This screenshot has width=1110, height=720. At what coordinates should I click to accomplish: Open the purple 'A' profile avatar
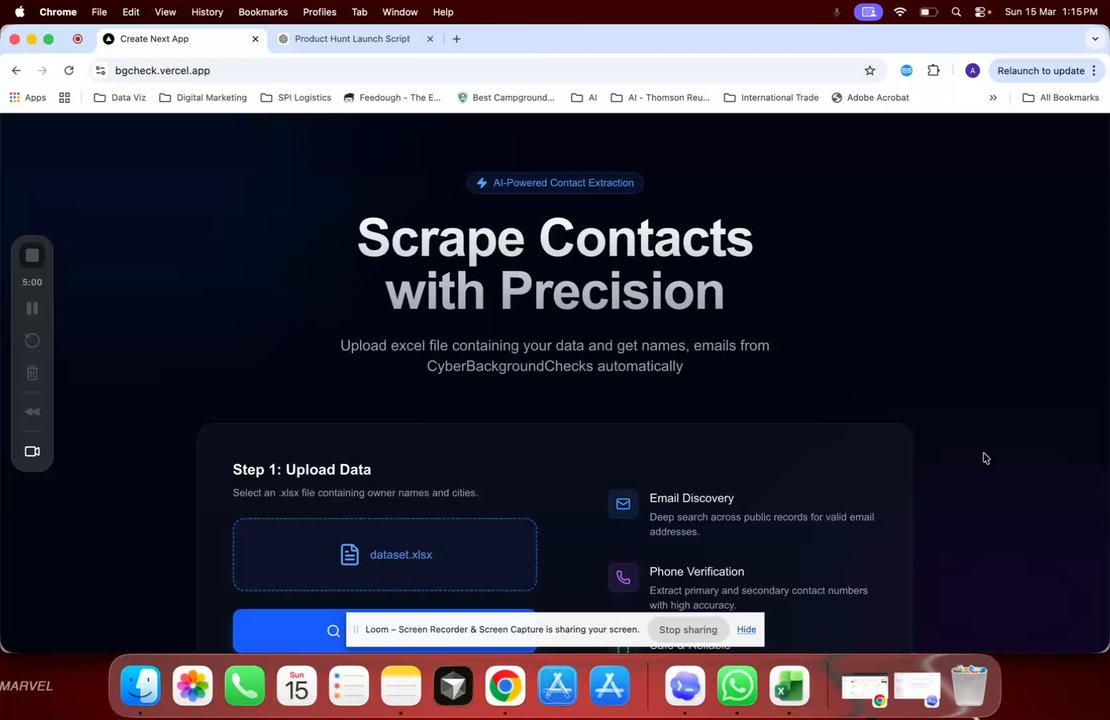tap(972, 70)
